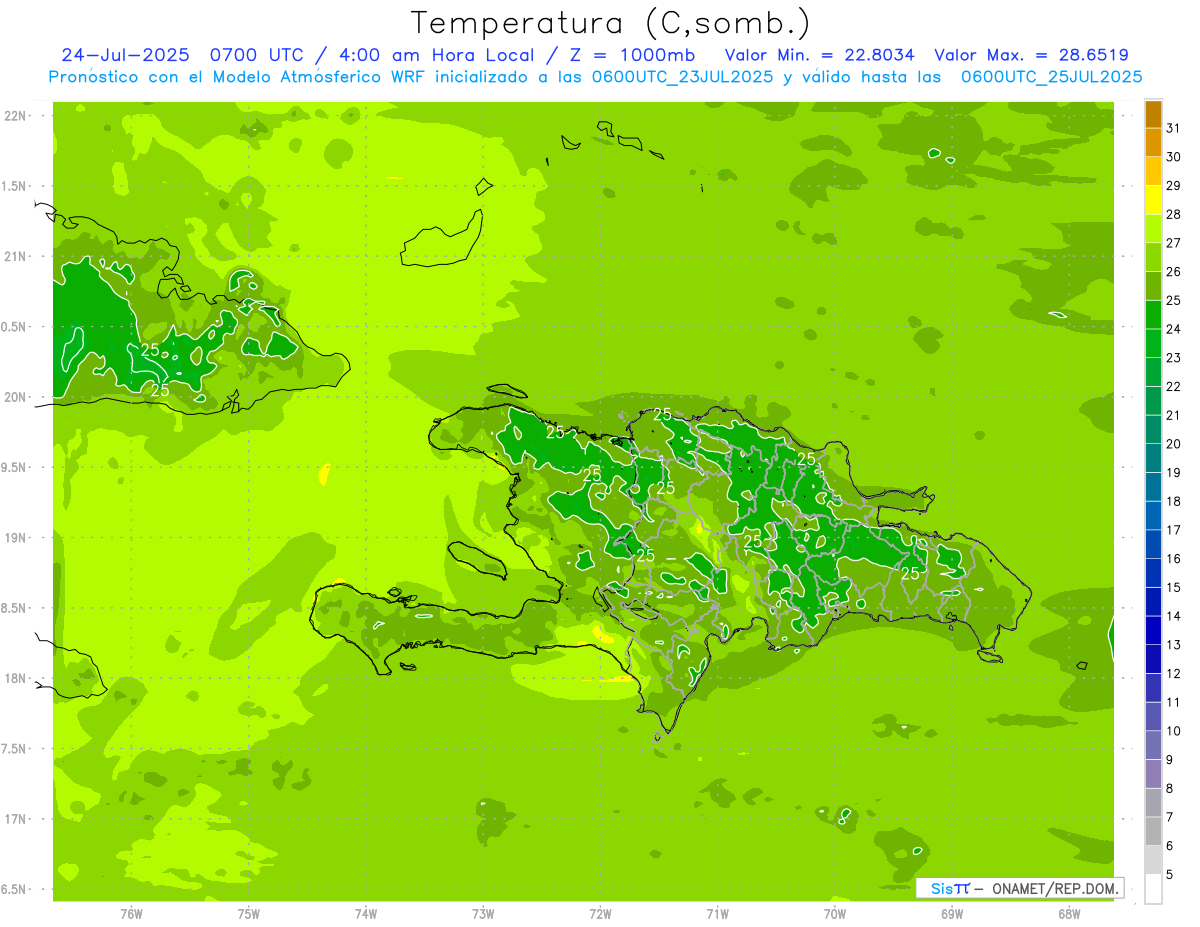
Task: Click the '71W' longitude axis label
Action: pyautogui.click(x=717, y=913)
